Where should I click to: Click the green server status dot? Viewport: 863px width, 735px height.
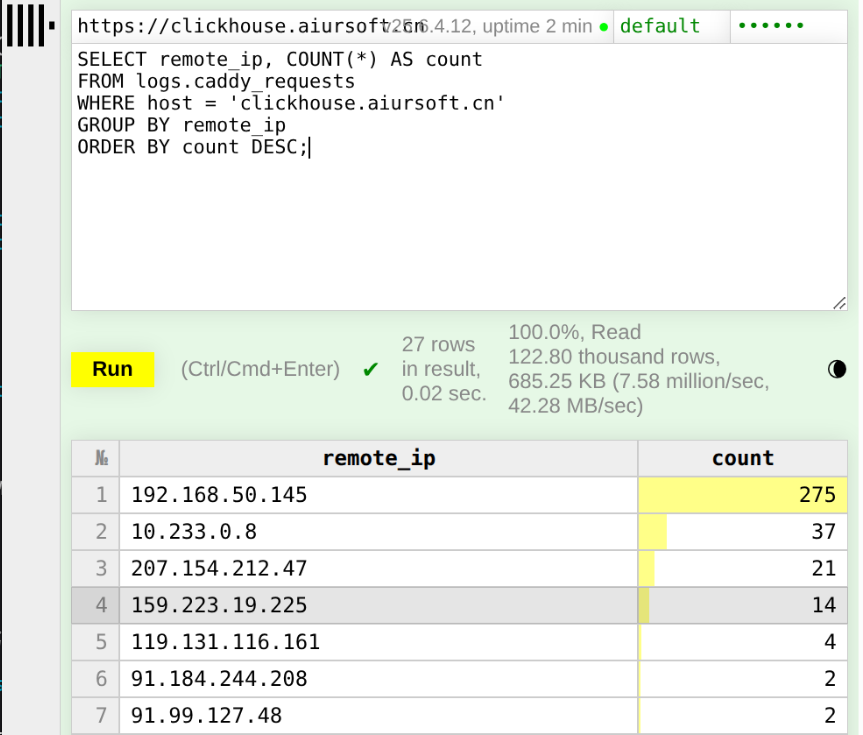pyautogui.click(x=604, y=27)
